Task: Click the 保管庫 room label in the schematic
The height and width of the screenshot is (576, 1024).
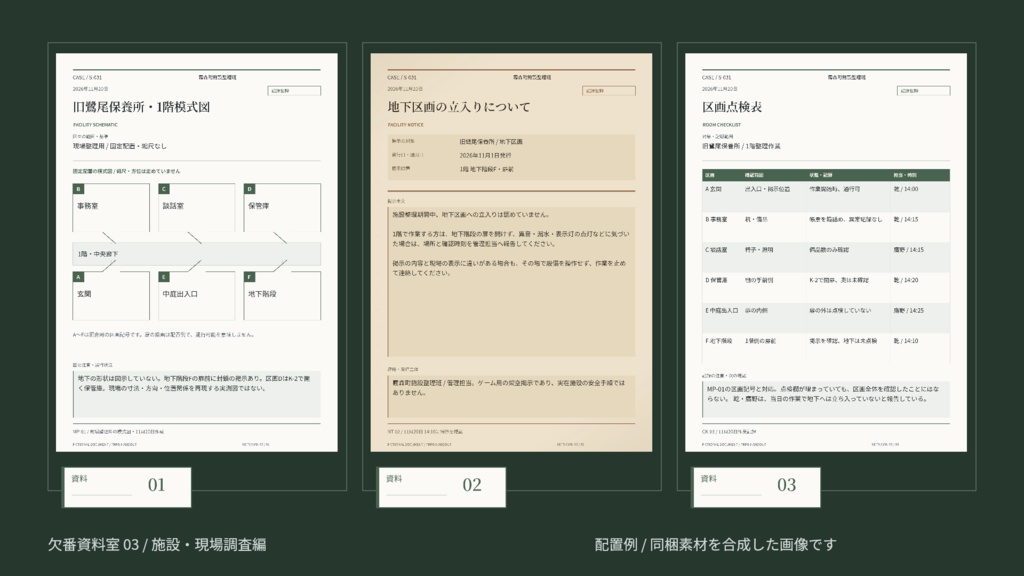Action: 259,206
